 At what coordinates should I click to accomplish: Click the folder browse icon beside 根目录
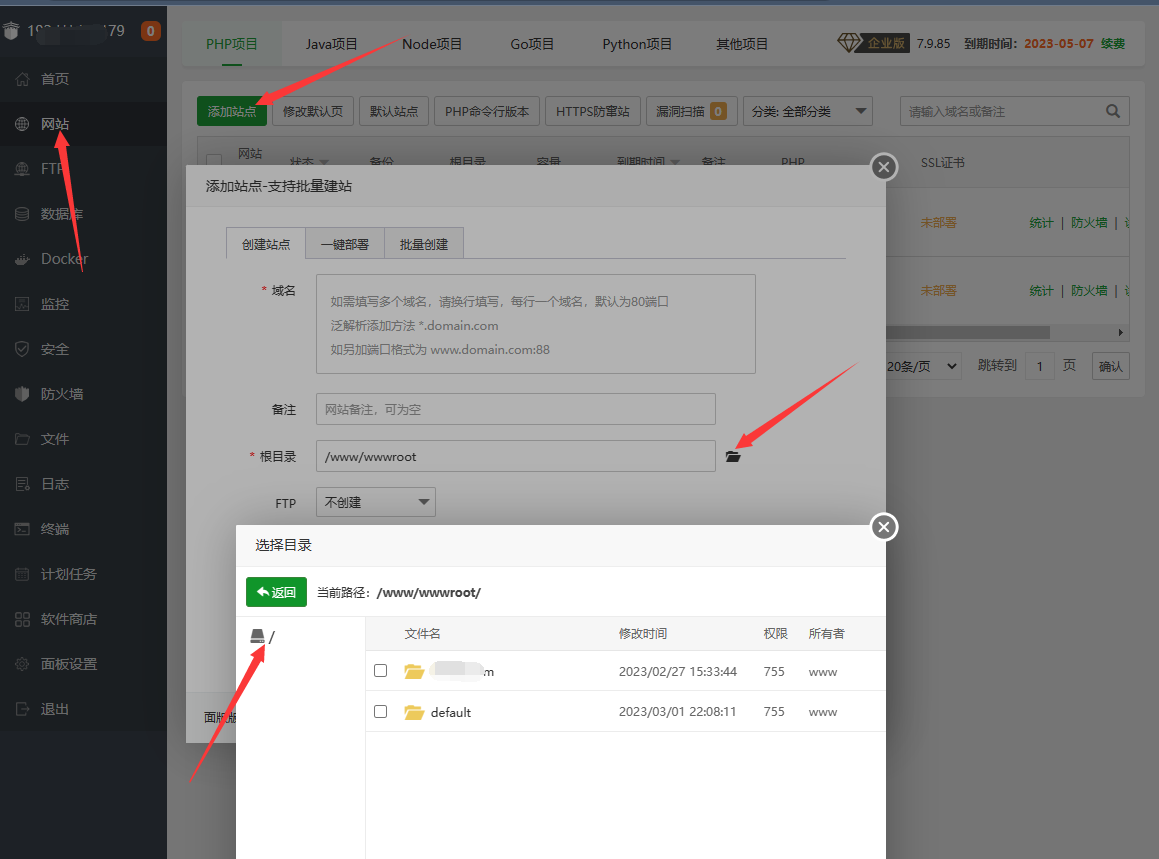[x=733, y=457]
